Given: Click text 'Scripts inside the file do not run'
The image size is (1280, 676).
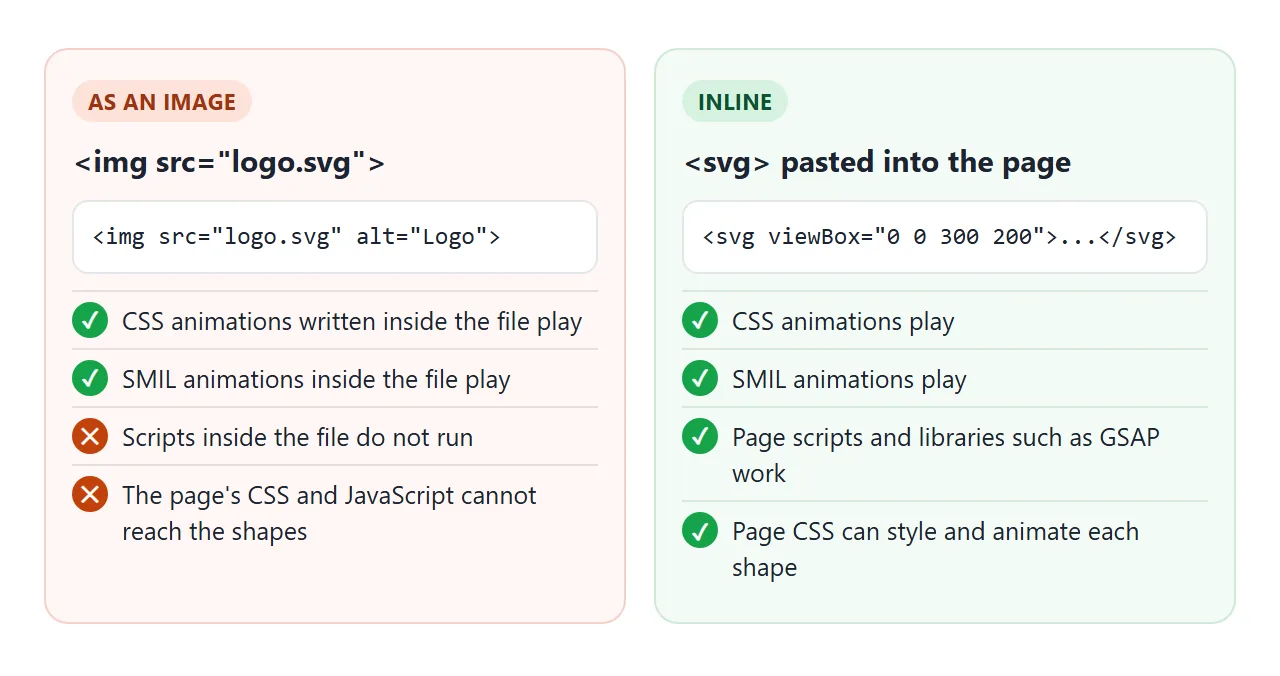Looking at the screenshot, I should coord(298,438).
